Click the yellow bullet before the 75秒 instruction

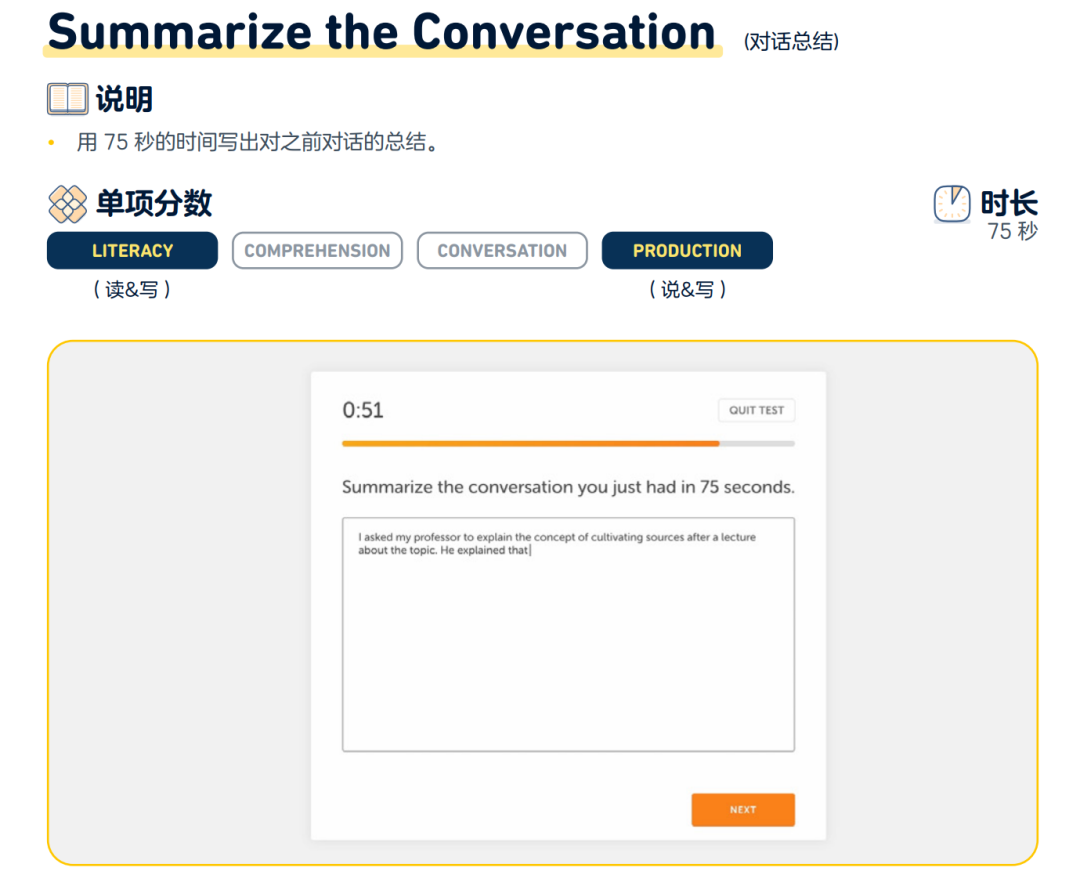click(x=50, y=141)
